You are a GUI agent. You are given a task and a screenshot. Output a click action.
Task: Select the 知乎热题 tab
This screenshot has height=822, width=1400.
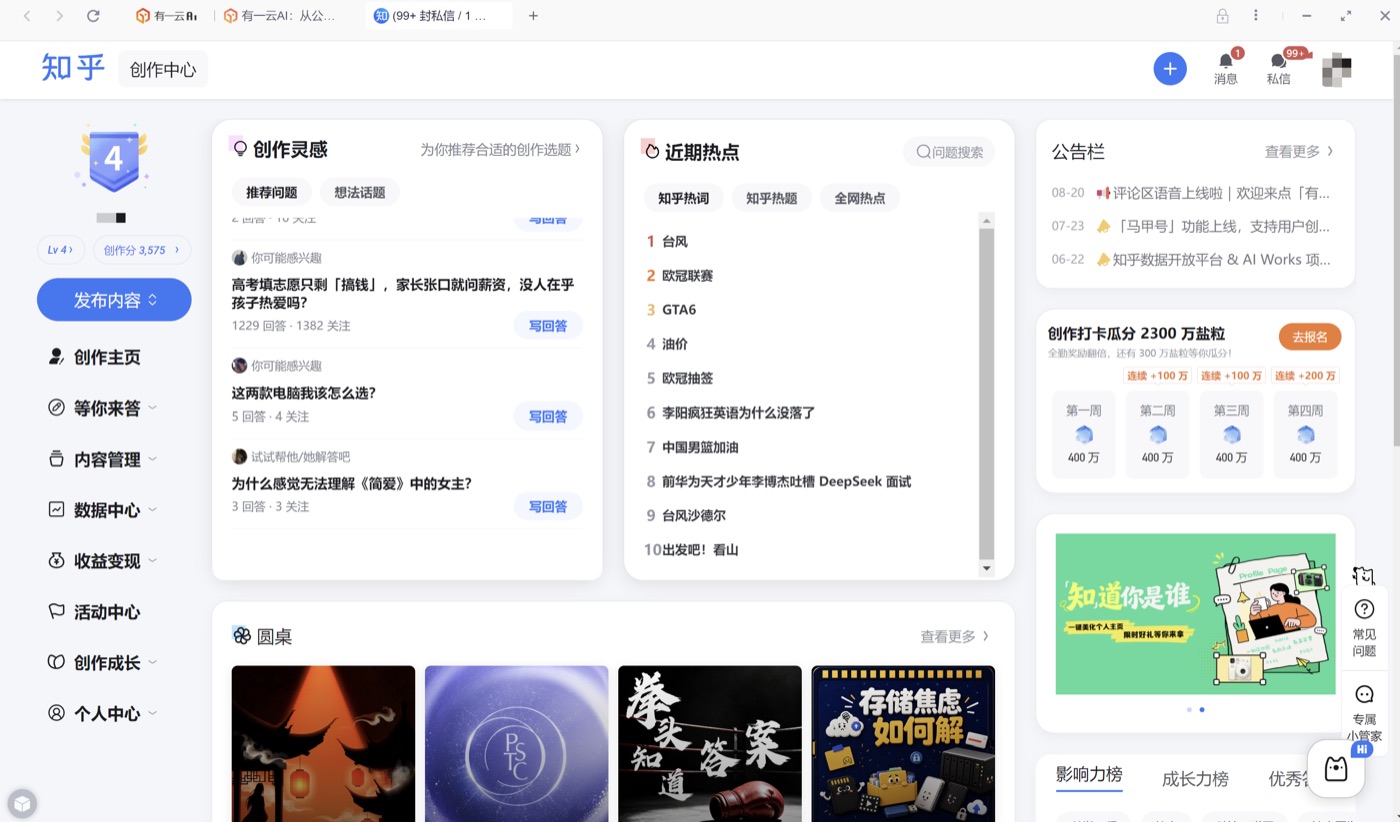click(772, 198)
